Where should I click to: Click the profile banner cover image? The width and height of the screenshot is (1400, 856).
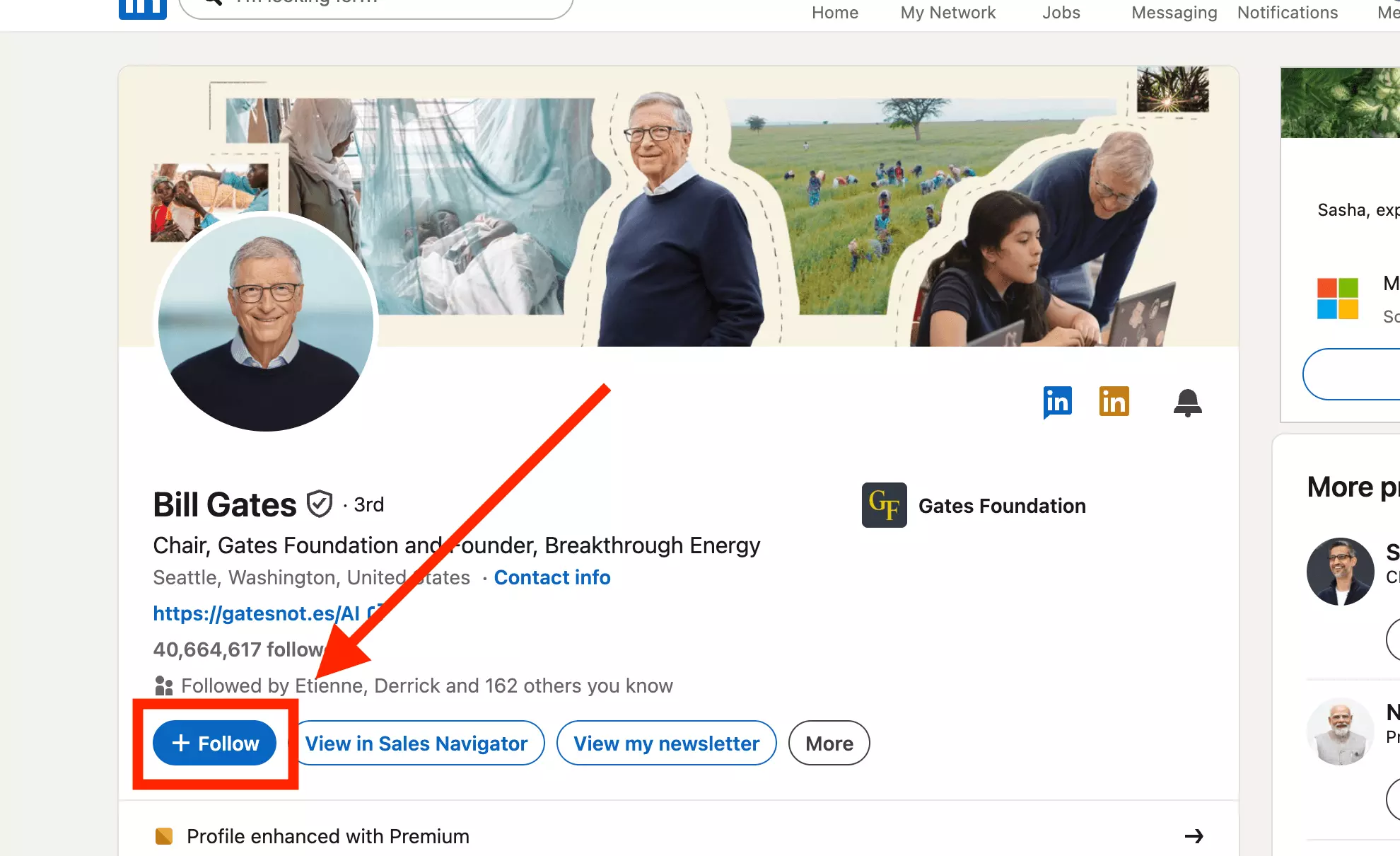[679, 207]
